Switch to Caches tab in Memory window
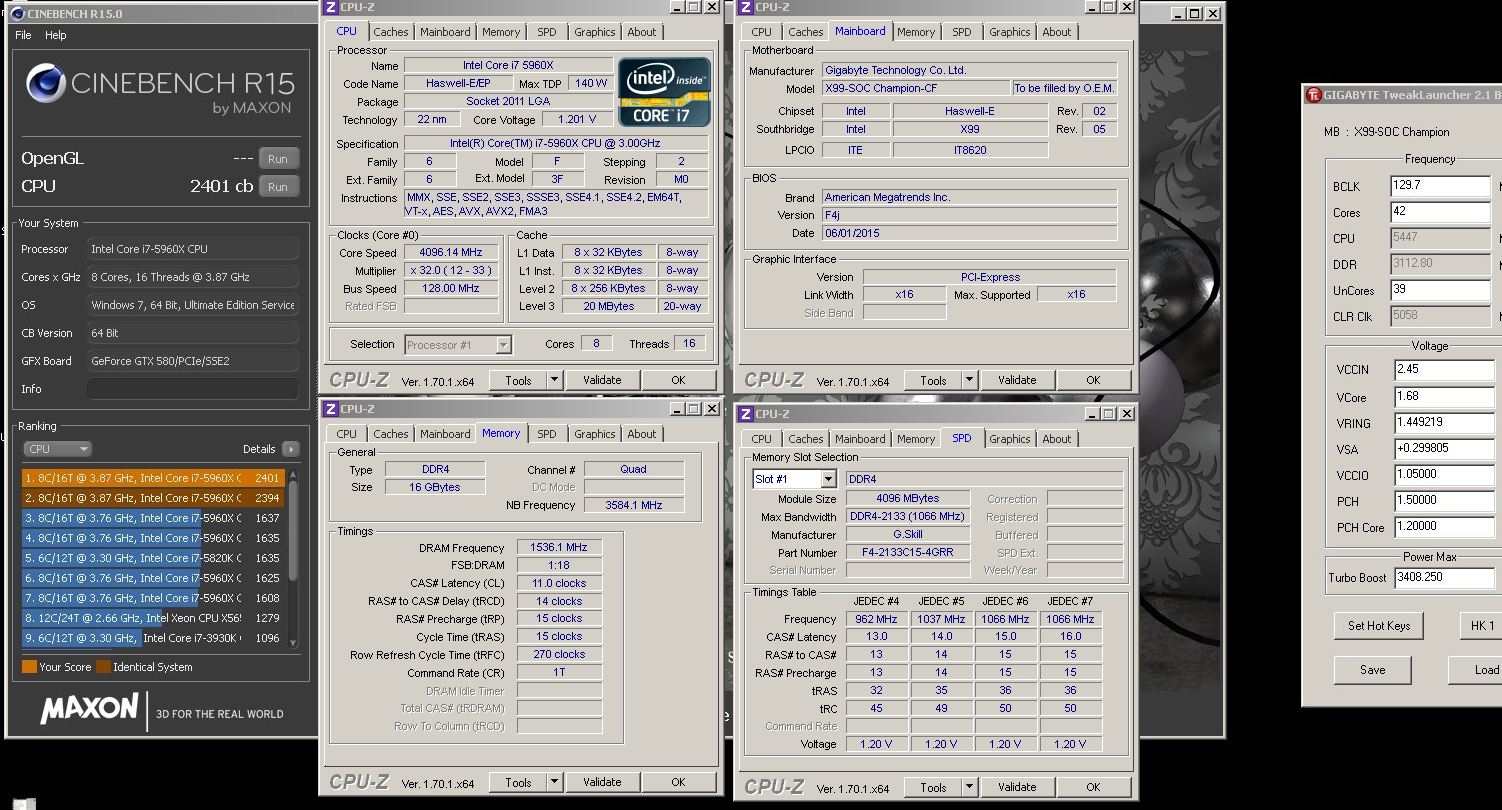The image size is (1502, 810). tap(390, 434)
